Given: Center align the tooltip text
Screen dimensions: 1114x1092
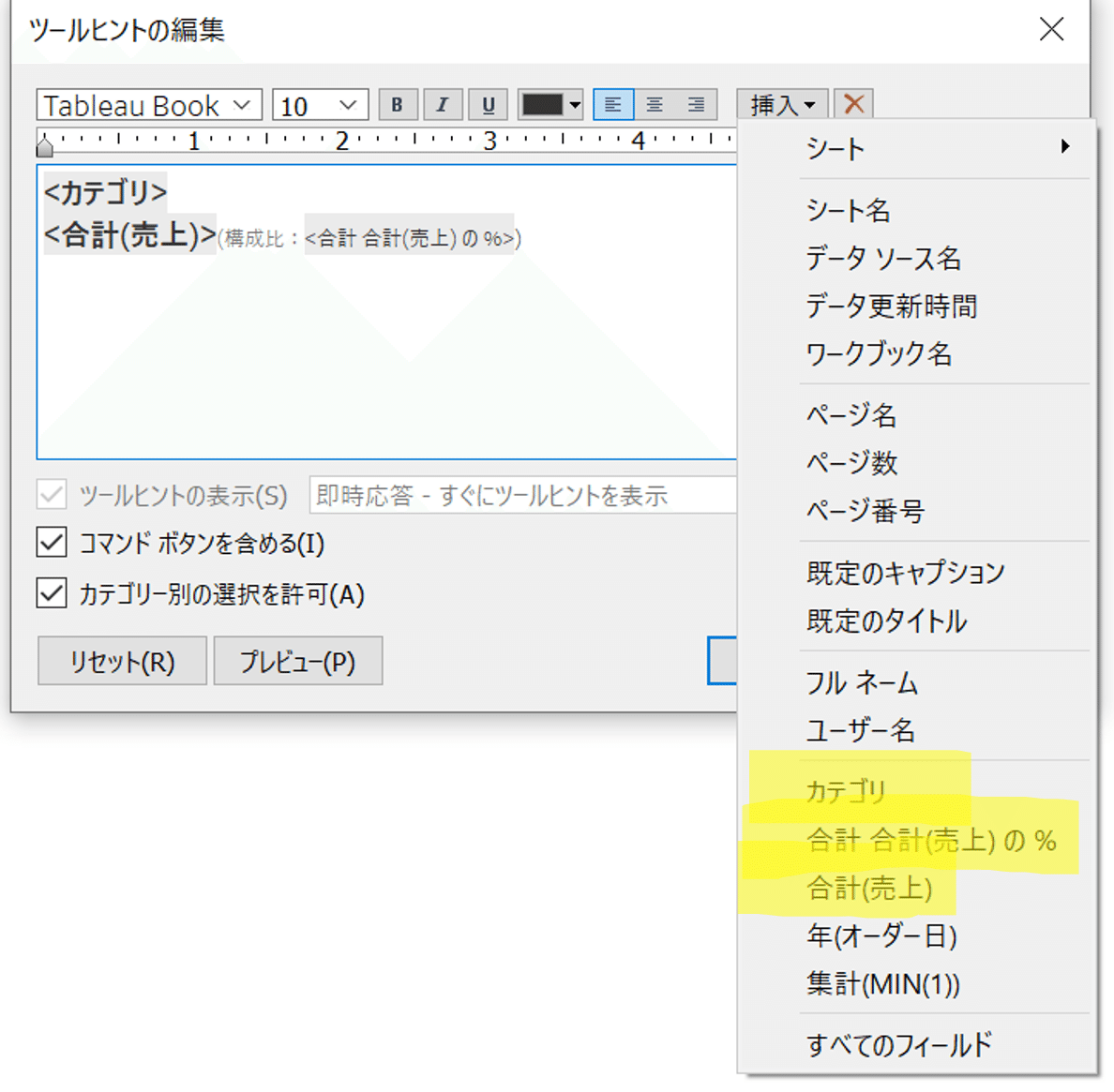Looking at the screenshot, I should [x=655, y=105].
